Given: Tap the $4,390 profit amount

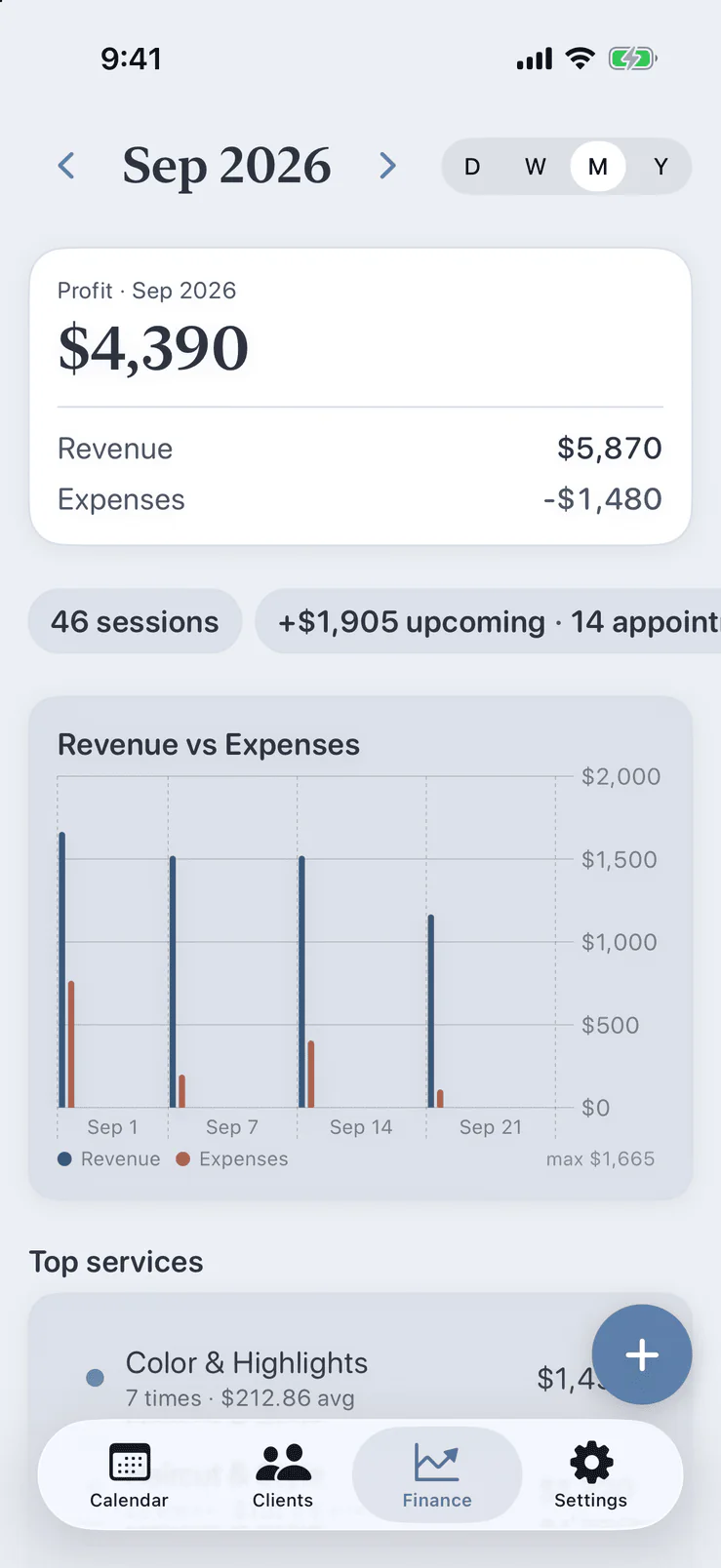Looking at the screenshot, I should 153,347.
